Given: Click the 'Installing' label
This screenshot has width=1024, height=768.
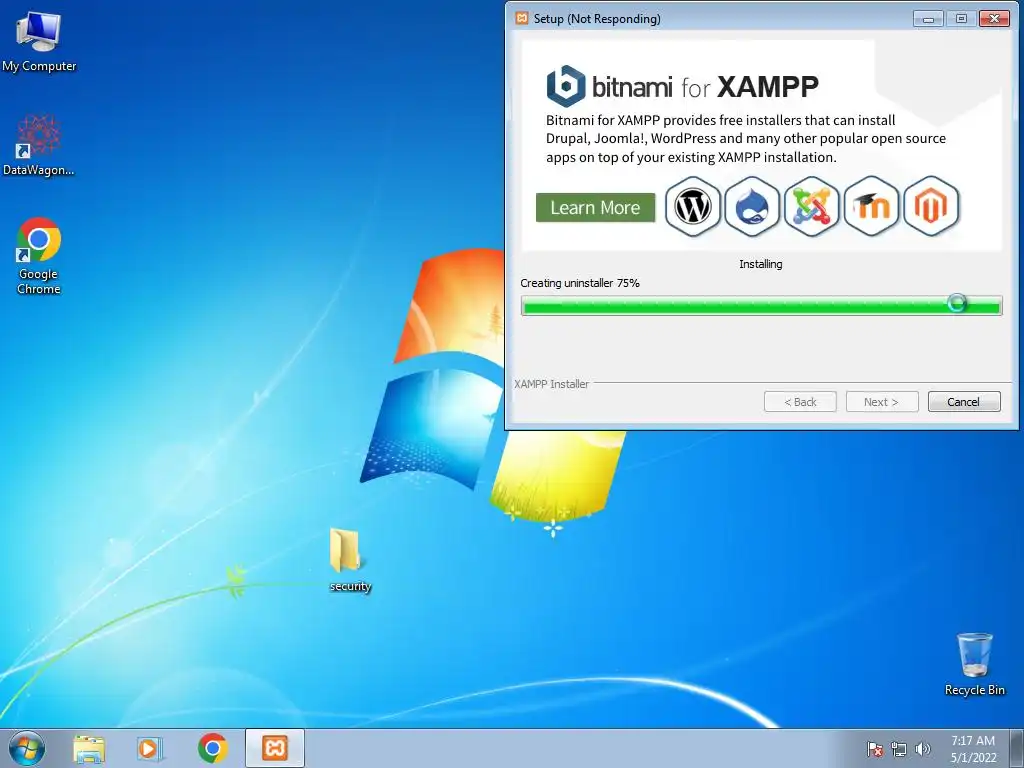Looking at the screenshot, I should tap(761, 264).
